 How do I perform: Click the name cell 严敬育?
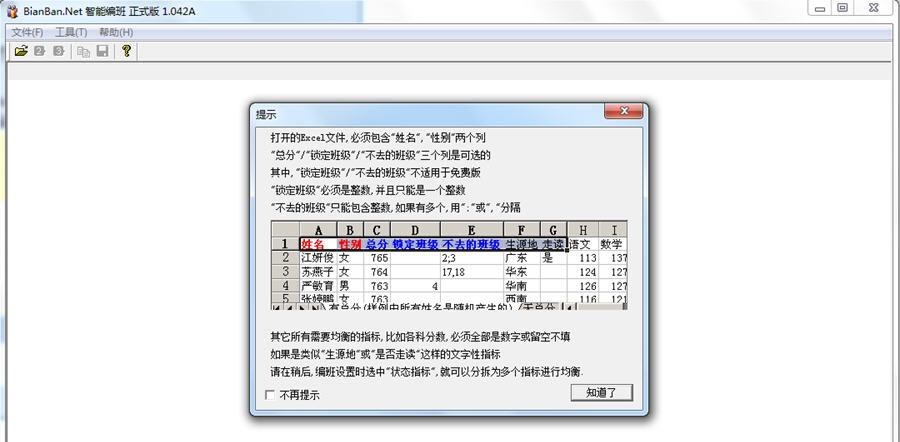(318, 285)
